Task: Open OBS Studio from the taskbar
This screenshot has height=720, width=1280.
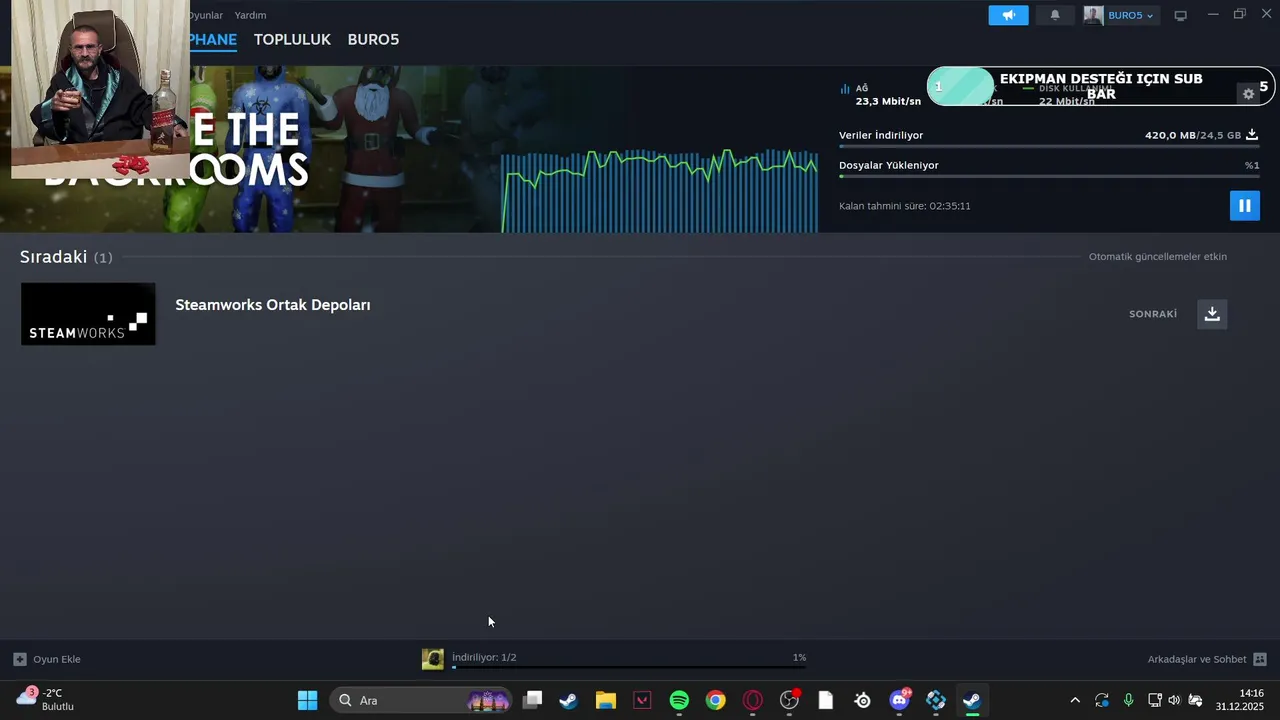Action: pyautogui.click(x=790, y=700)
